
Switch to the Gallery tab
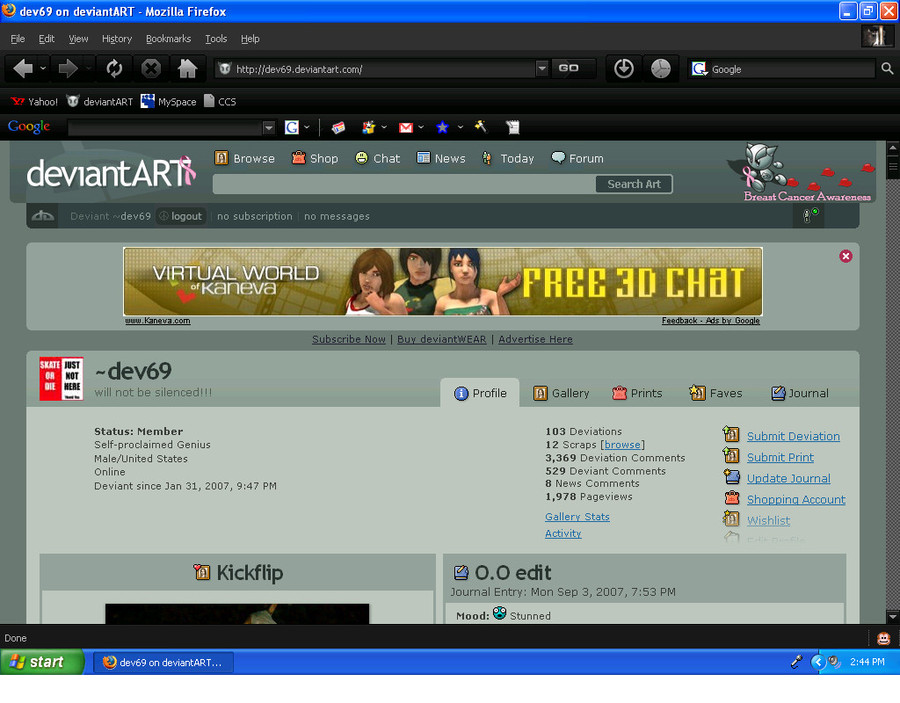pos(561,393)
